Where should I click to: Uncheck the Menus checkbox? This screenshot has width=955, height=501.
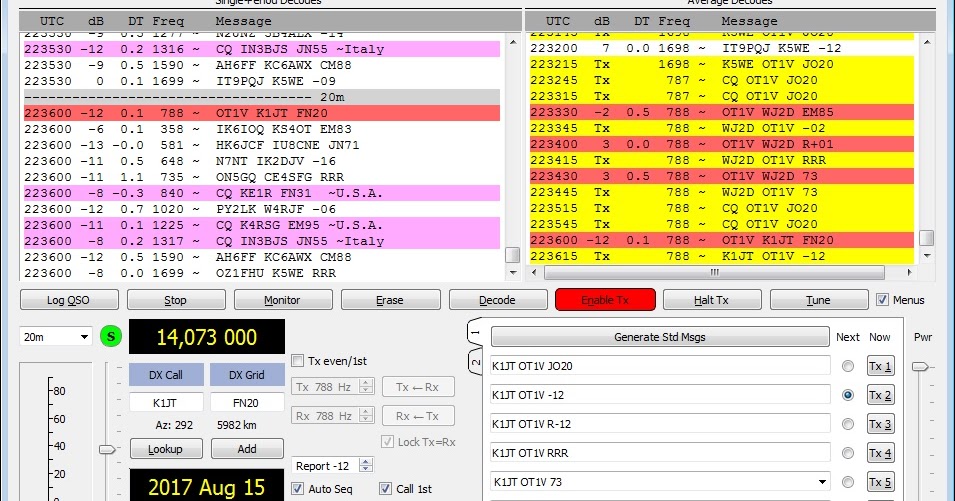882,300
